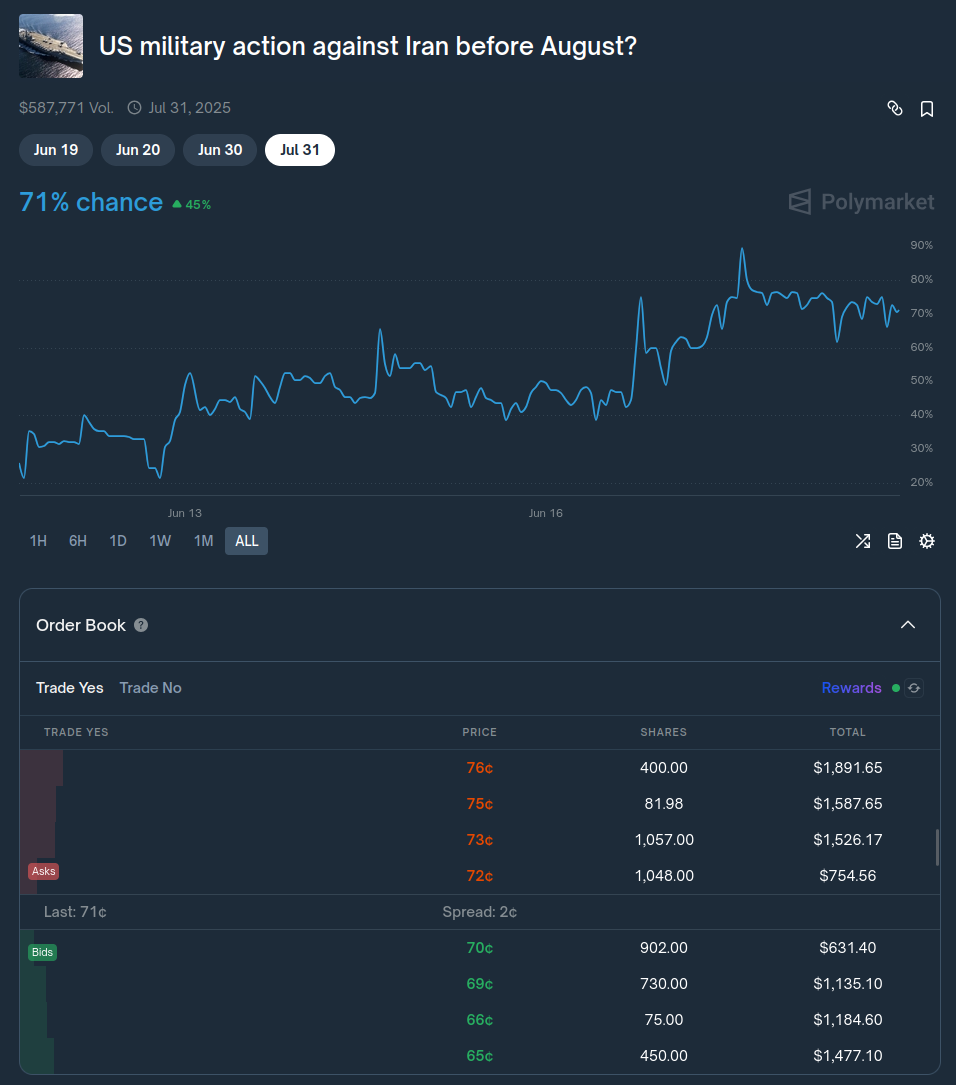
Task: Click the 81.98 shares value
Action: [x=663, y=804]
